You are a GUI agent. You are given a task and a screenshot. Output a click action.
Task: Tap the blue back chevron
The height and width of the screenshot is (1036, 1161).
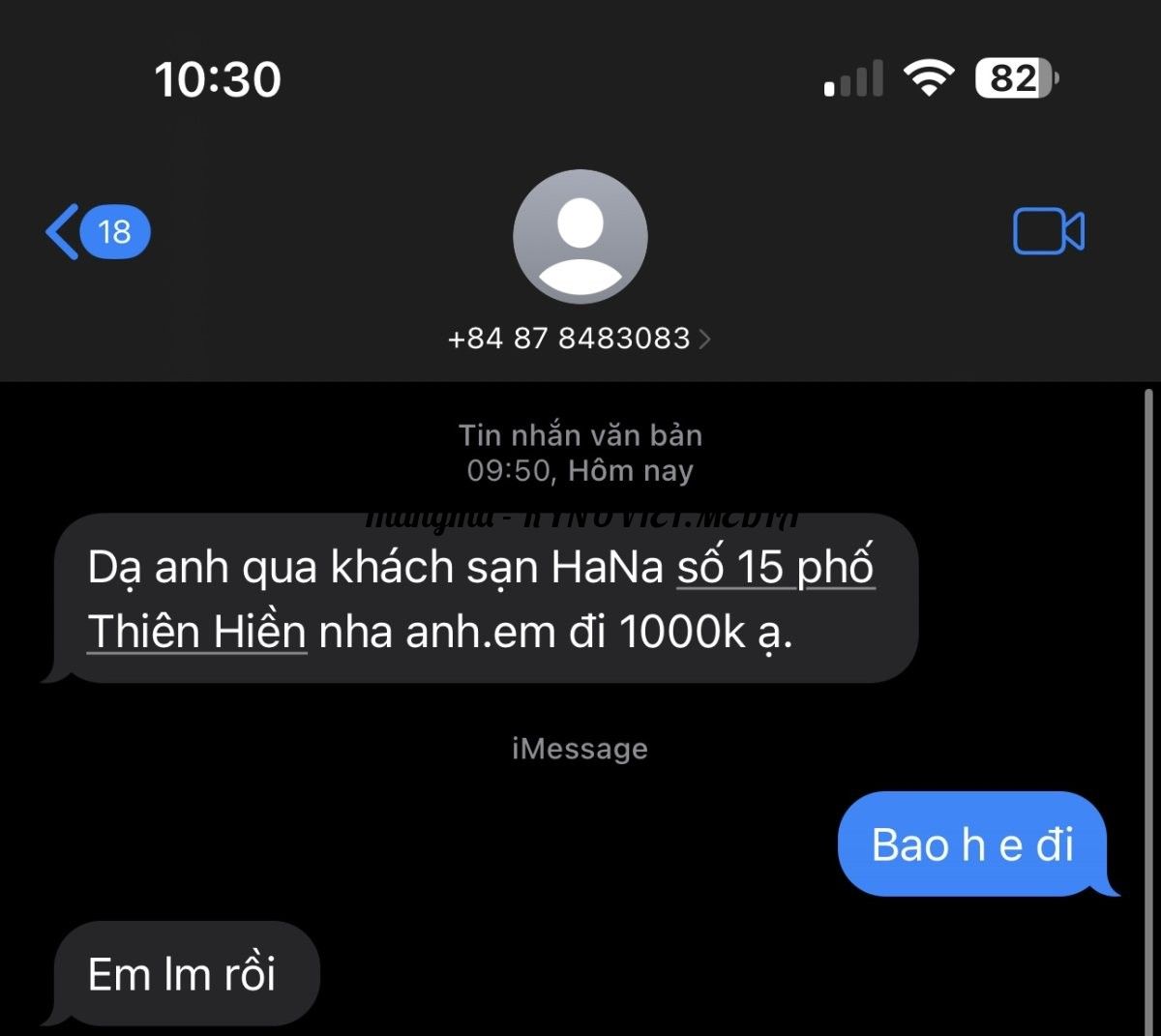[62, 232]
